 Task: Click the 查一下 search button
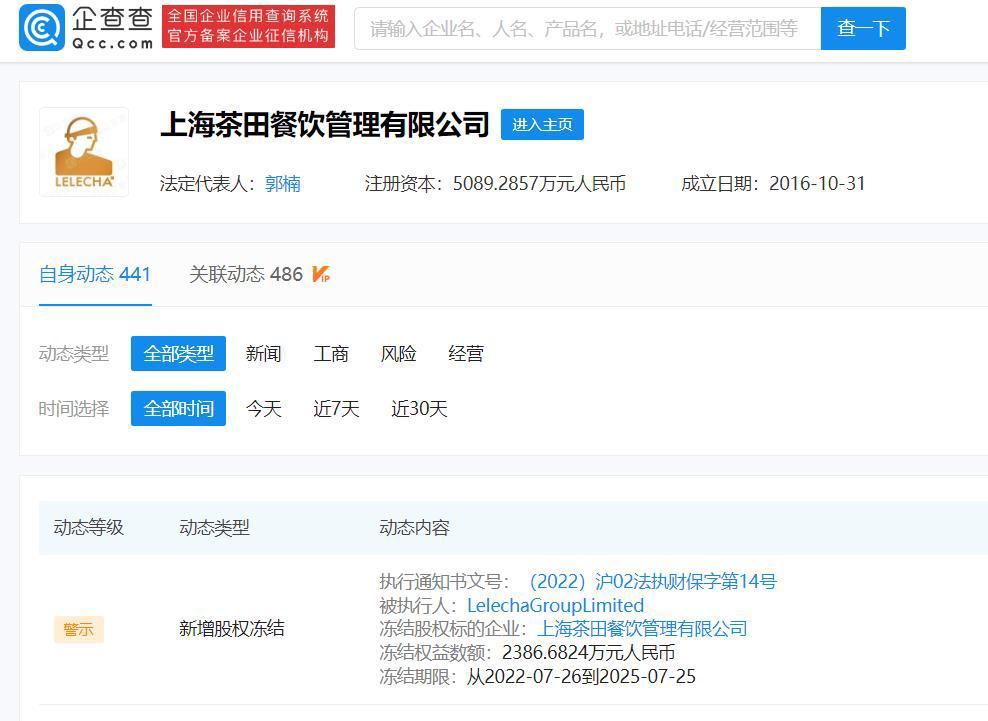[863, 28]
